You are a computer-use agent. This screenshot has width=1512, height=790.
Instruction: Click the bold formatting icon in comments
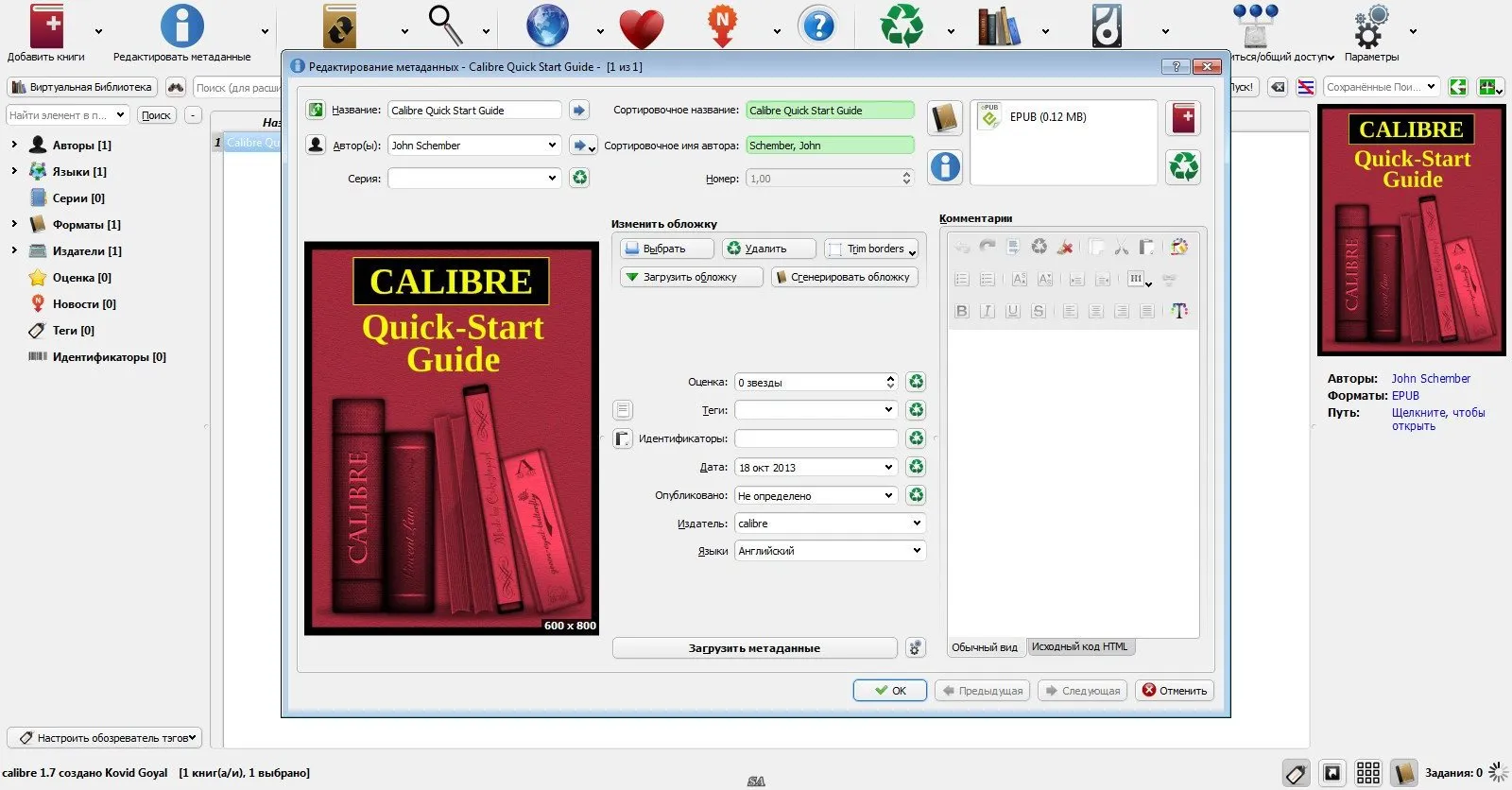[x=962, y=311]
